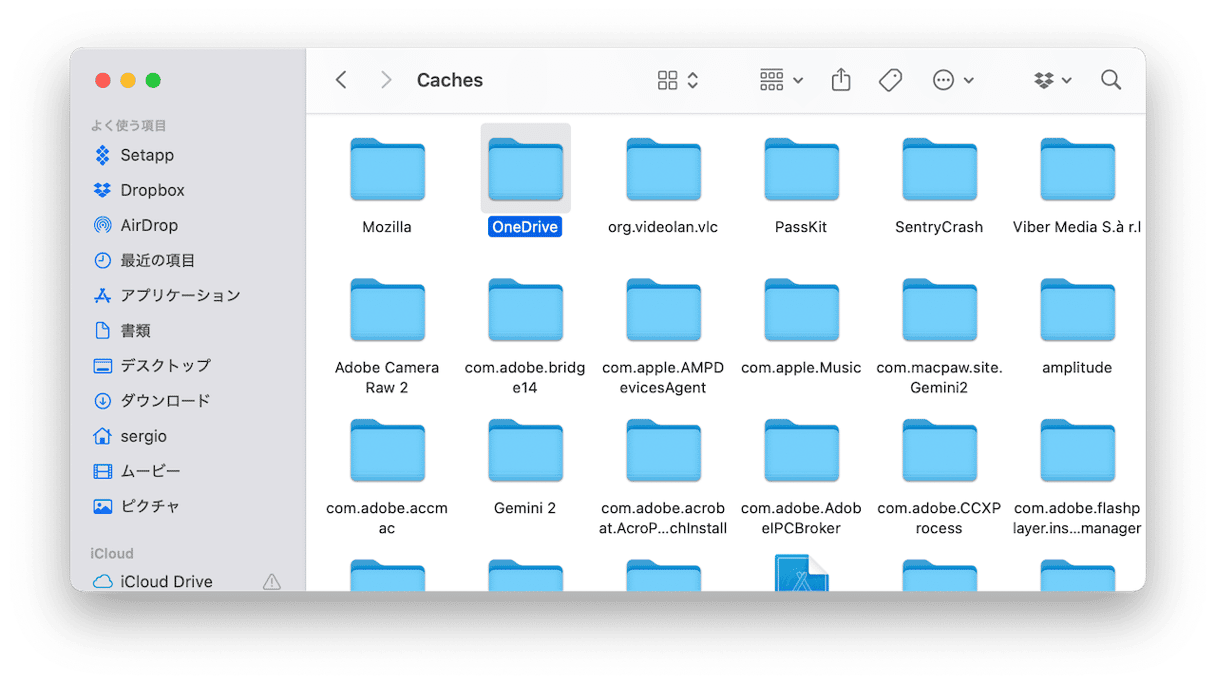Click the highlighted OneDrive name label

point(525,227)
